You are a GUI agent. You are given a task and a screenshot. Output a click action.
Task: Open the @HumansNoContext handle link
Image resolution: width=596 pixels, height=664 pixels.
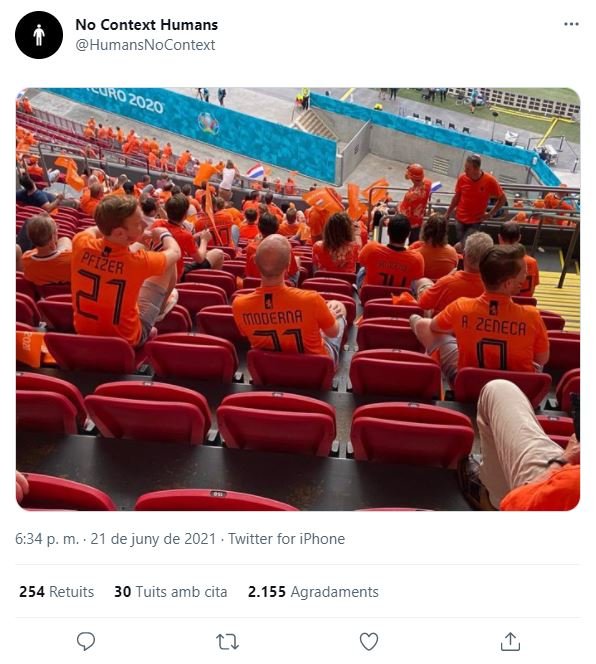point(145,45)
